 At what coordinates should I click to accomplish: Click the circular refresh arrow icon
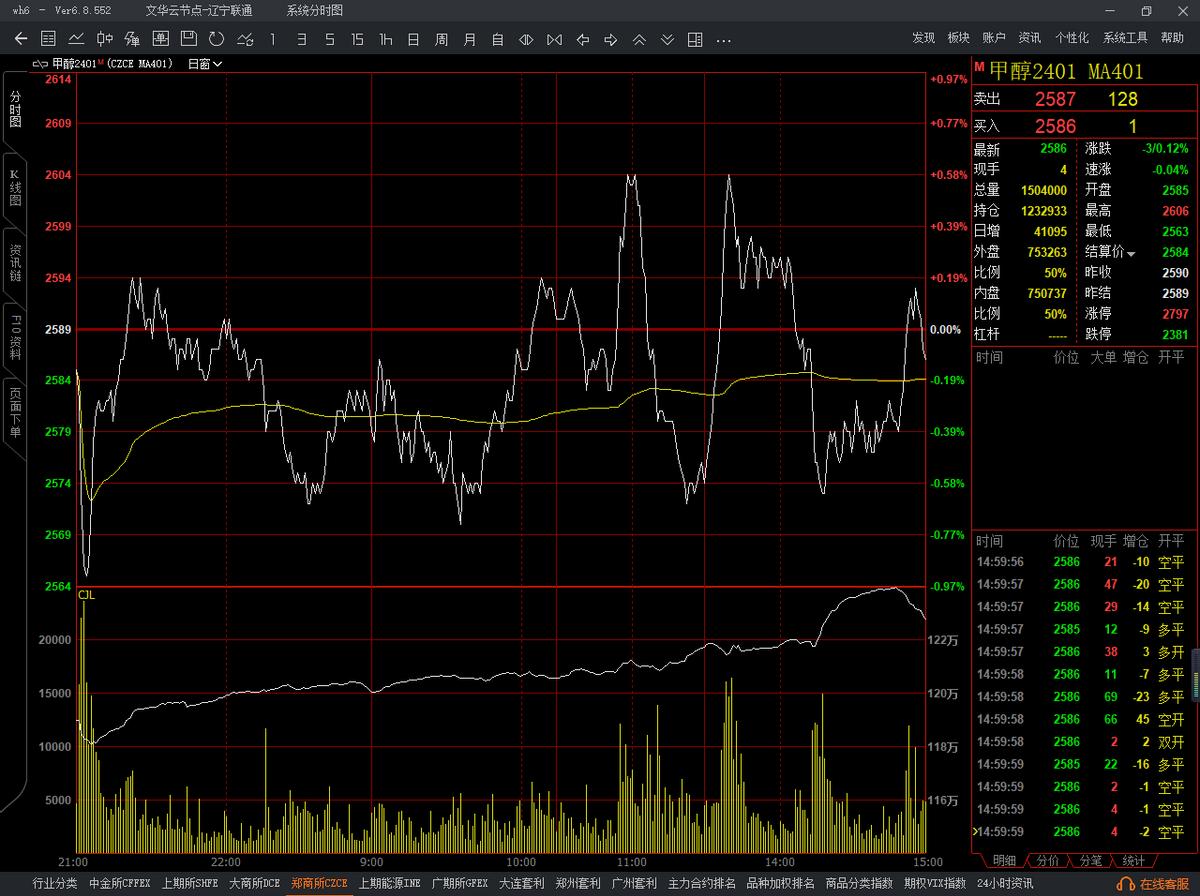(x=216, y=39)
